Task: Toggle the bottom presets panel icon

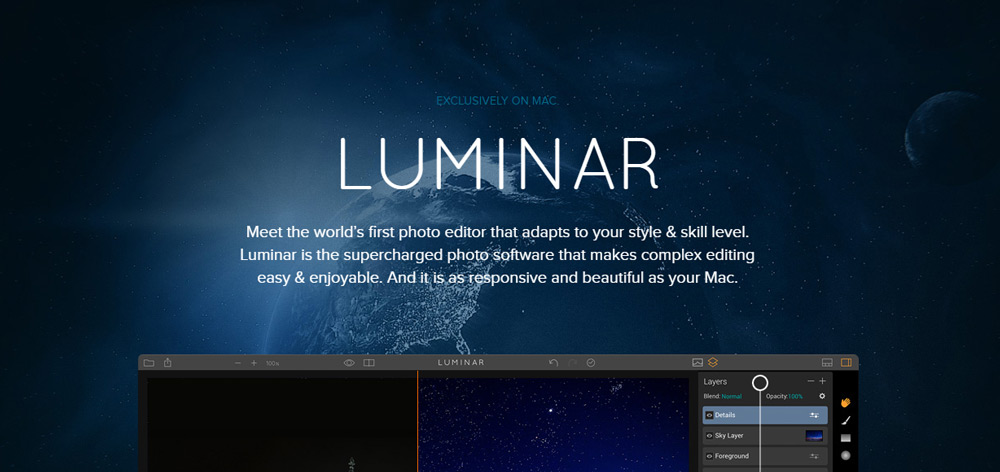Action: pyautogui.click(x=827, y=363)
